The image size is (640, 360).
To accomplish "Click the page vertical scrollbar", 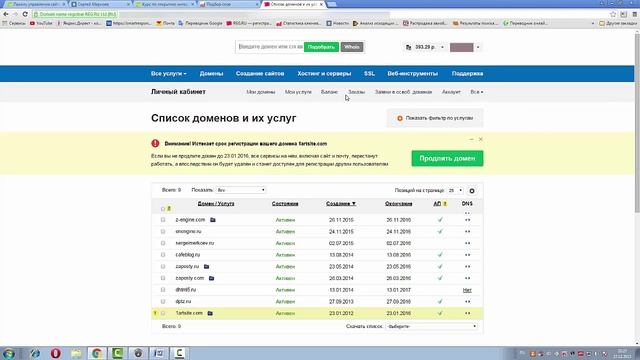I will 637,122.
